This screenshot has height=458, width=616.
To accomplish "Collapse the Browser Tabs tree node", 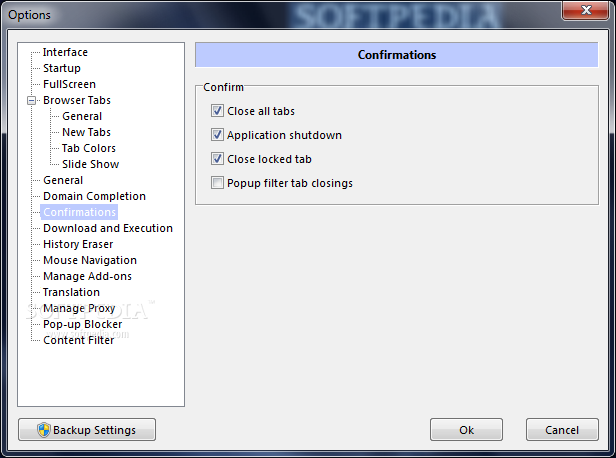I will click(31, 101).
